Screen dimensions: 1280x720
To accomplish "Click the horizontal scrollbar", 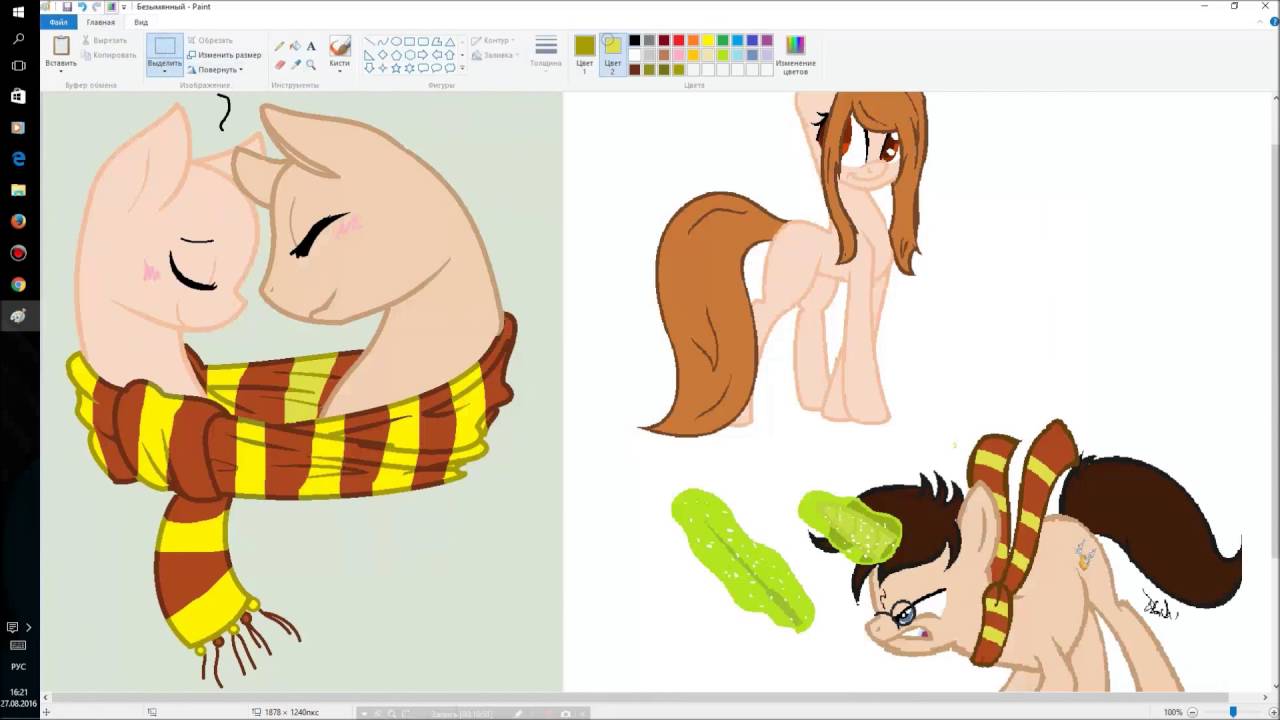I will tap(640, 697).
